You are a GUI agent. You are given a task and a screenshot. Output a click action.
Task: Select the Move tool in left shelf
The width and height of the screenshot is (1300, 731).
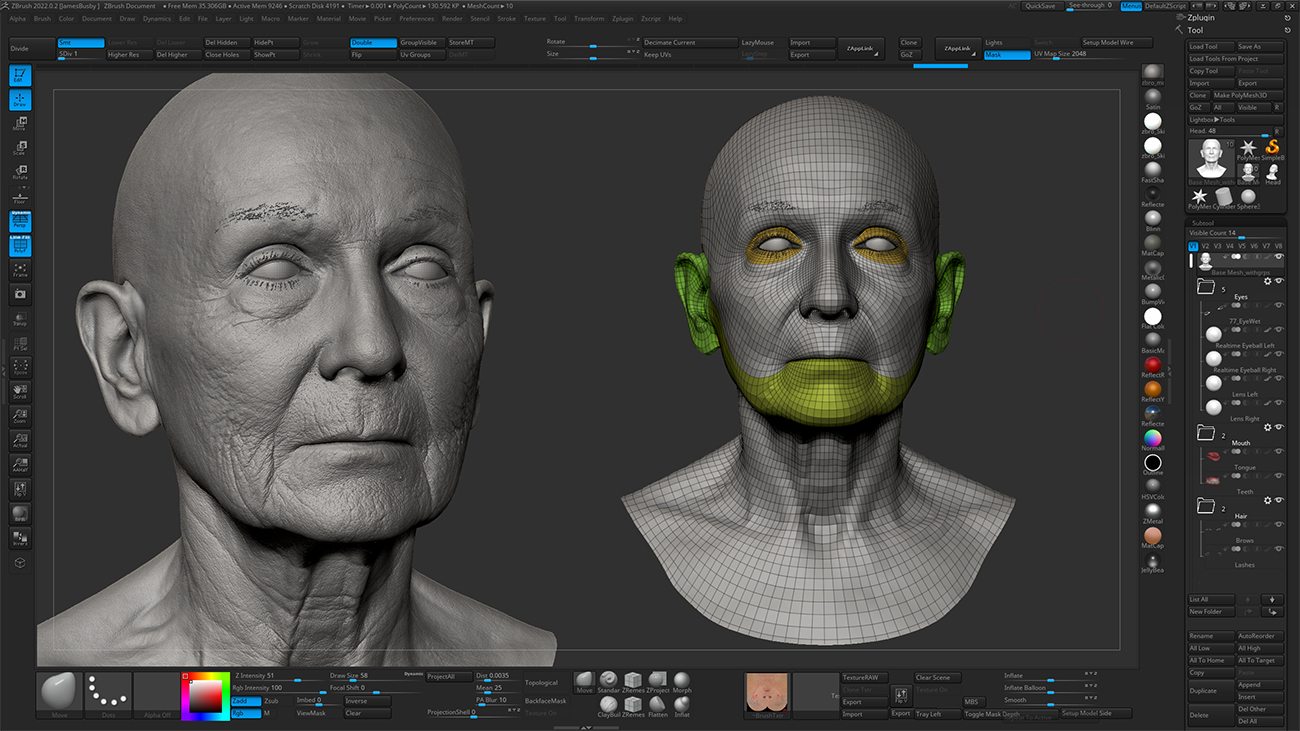pyautogui.click(x=20, y=124)
